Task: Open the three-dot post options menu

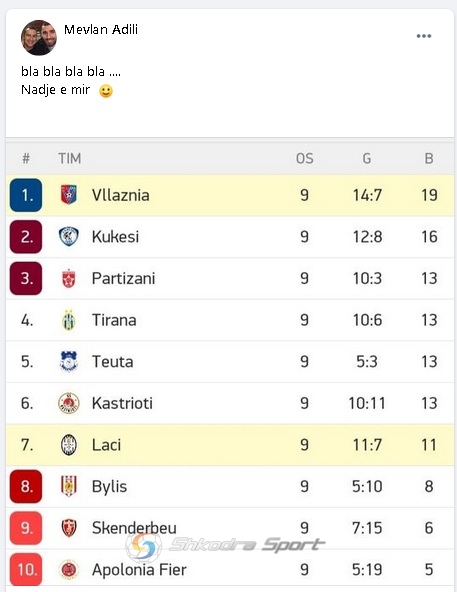Action: coord(424,36)
